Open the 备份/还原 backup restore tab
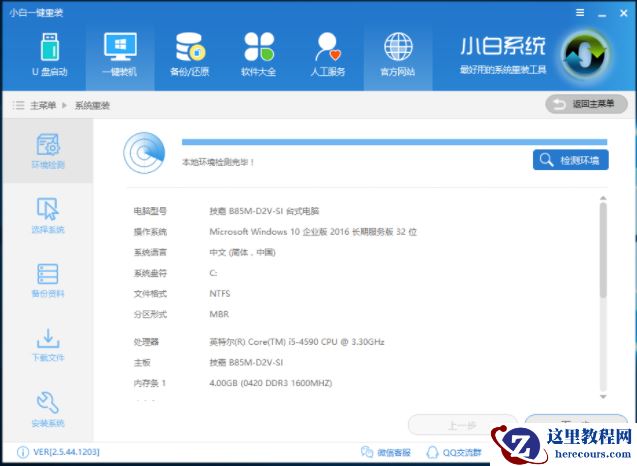 click(x=189, y=55)
